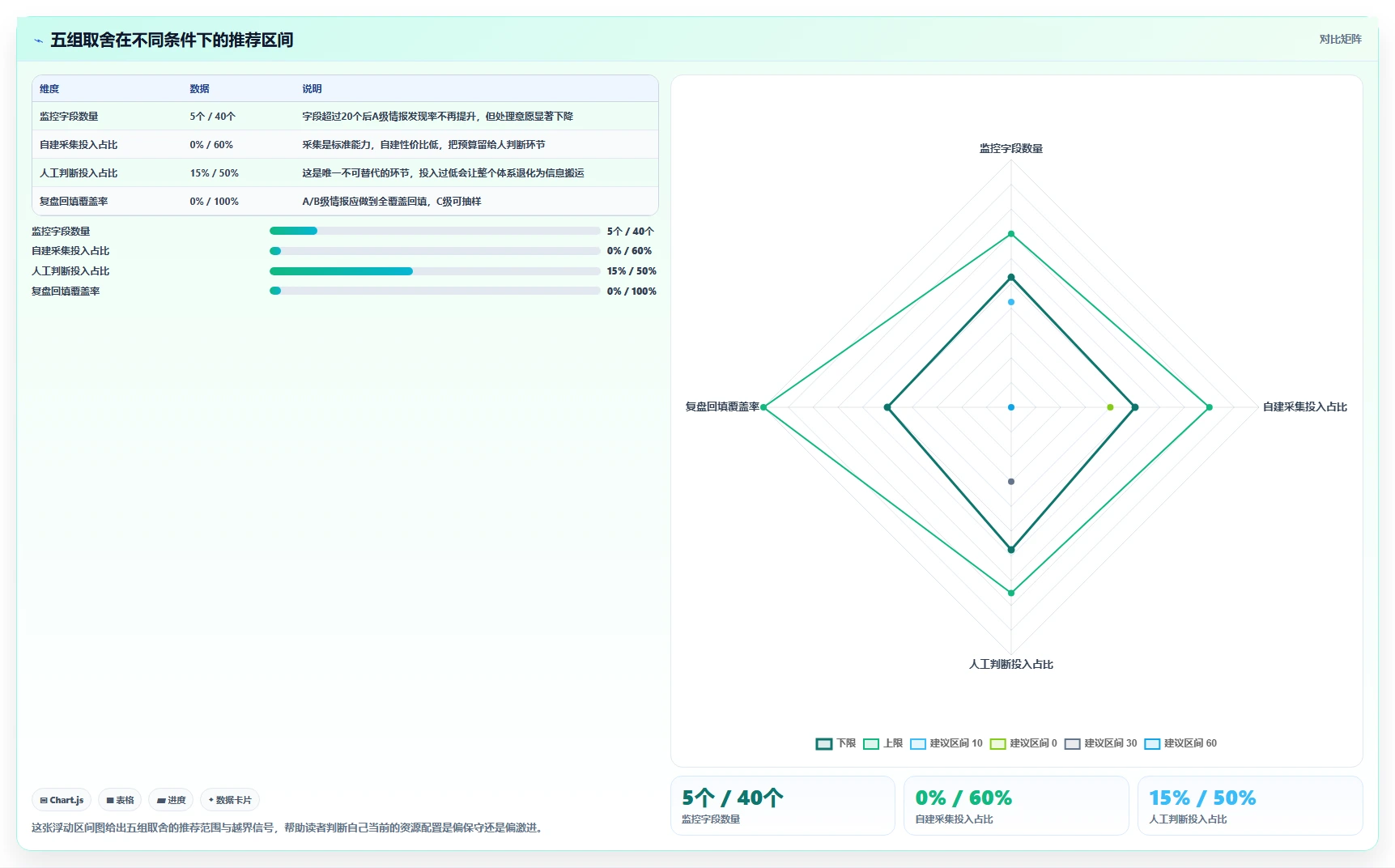Click description starting 这是唯一不可替代的环节
Screen dimensions: 1395x868
click(x=443, y=173)
